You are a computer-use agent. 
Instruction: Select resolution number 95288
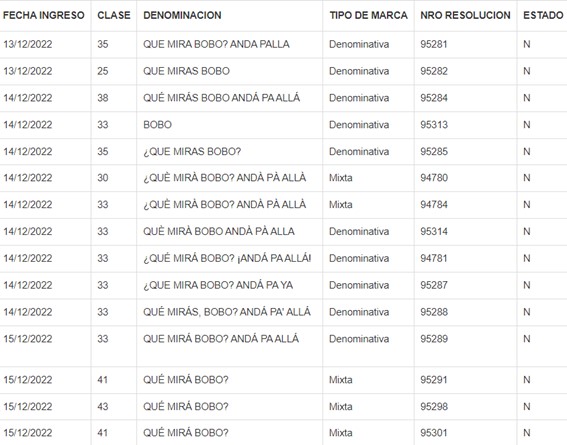(x=434, y=312)
